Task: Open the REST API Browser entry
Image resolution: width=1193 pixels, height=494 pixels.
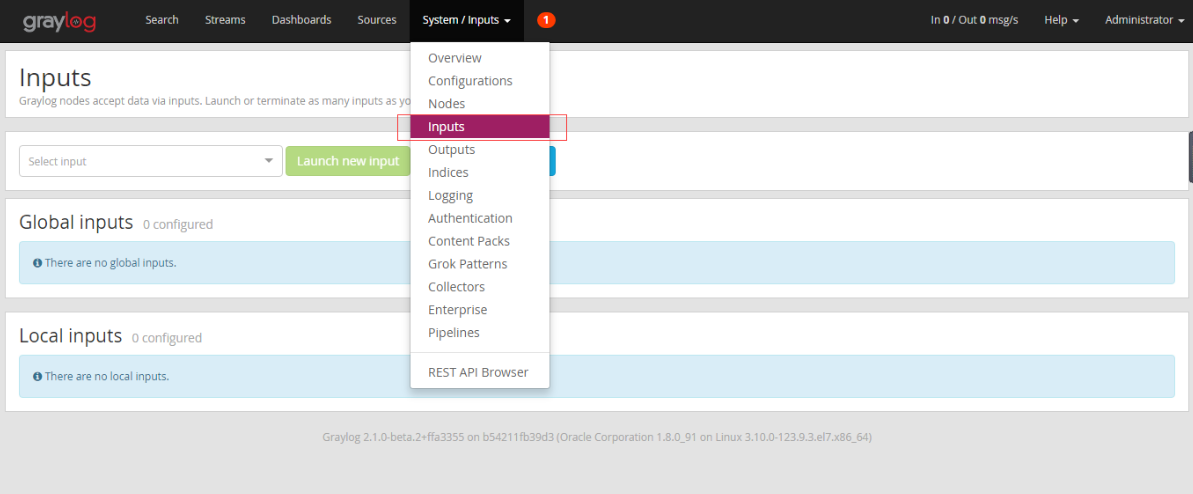Action: (480, 372)
